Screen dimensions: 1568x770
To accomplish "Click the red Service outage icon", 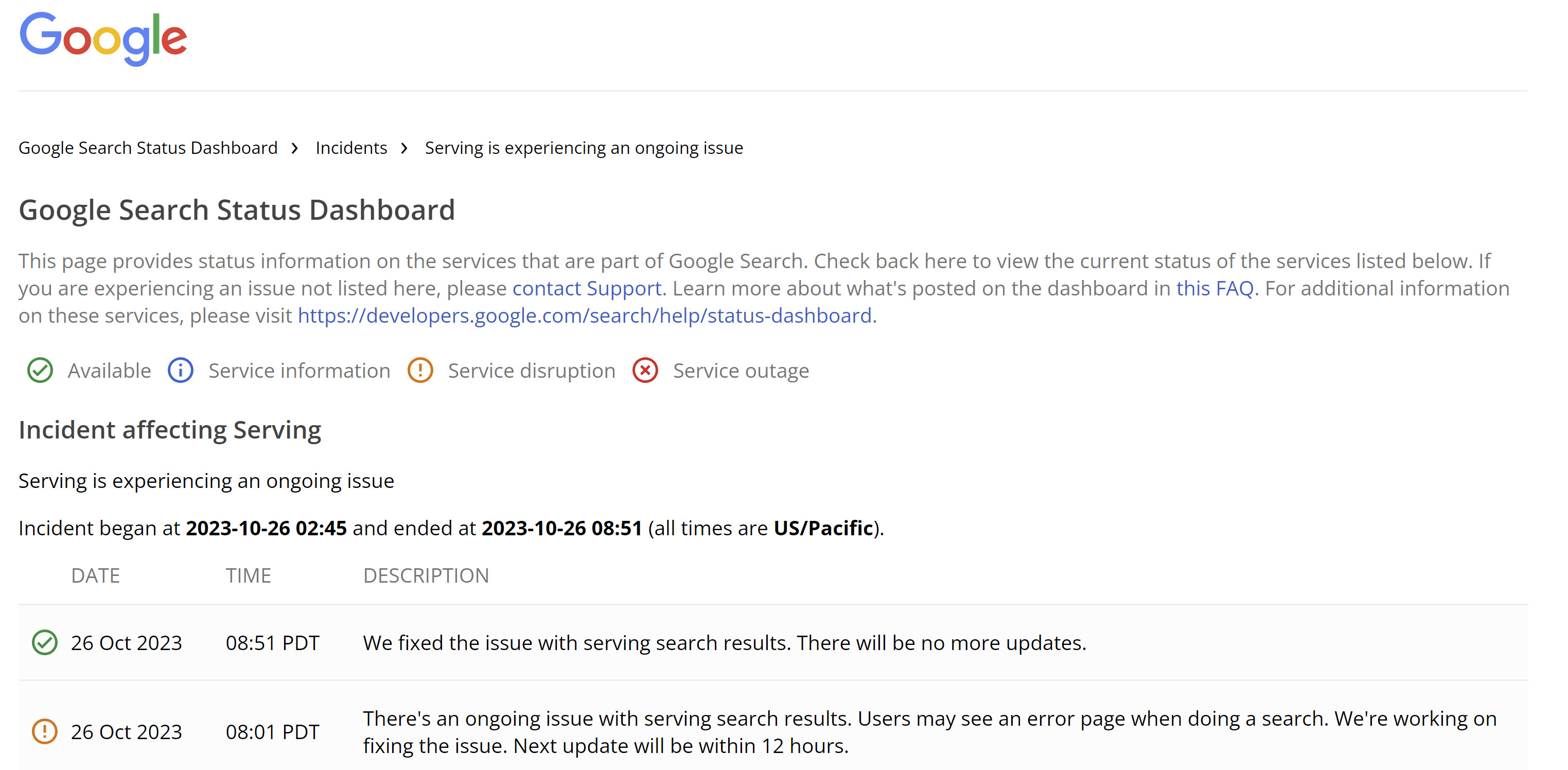I will (645, 370).
